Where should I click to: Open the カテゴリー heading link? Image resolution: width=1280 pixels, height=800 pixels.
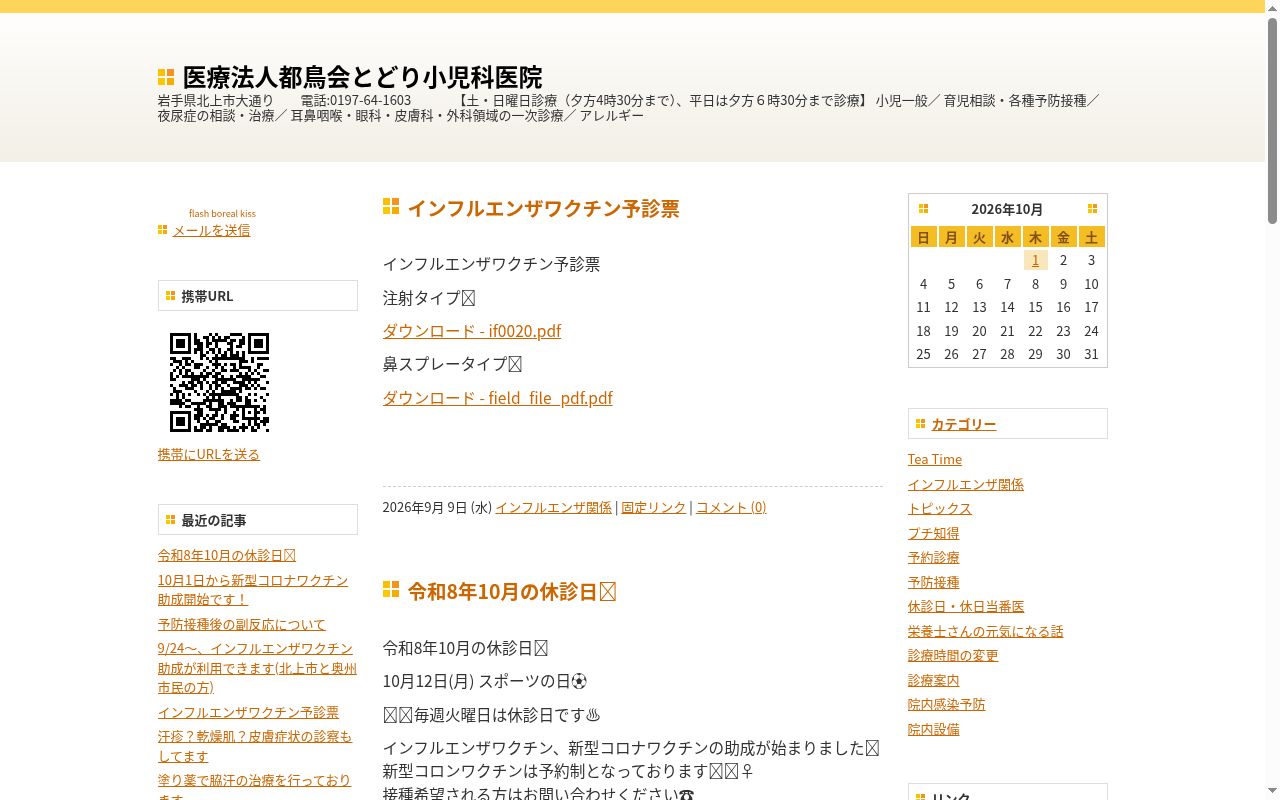point(963,424)
